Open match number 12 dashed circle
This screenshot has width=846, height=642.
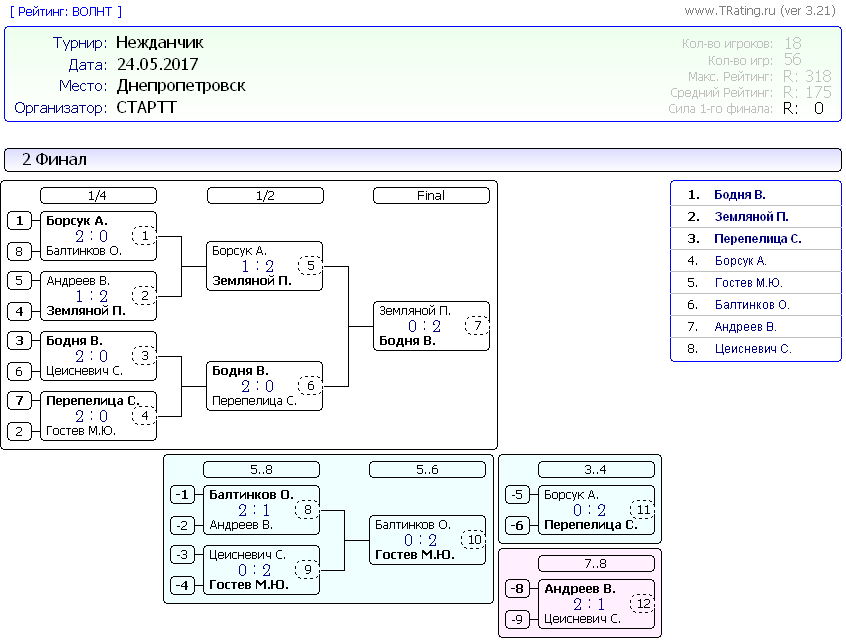[642, 604]
